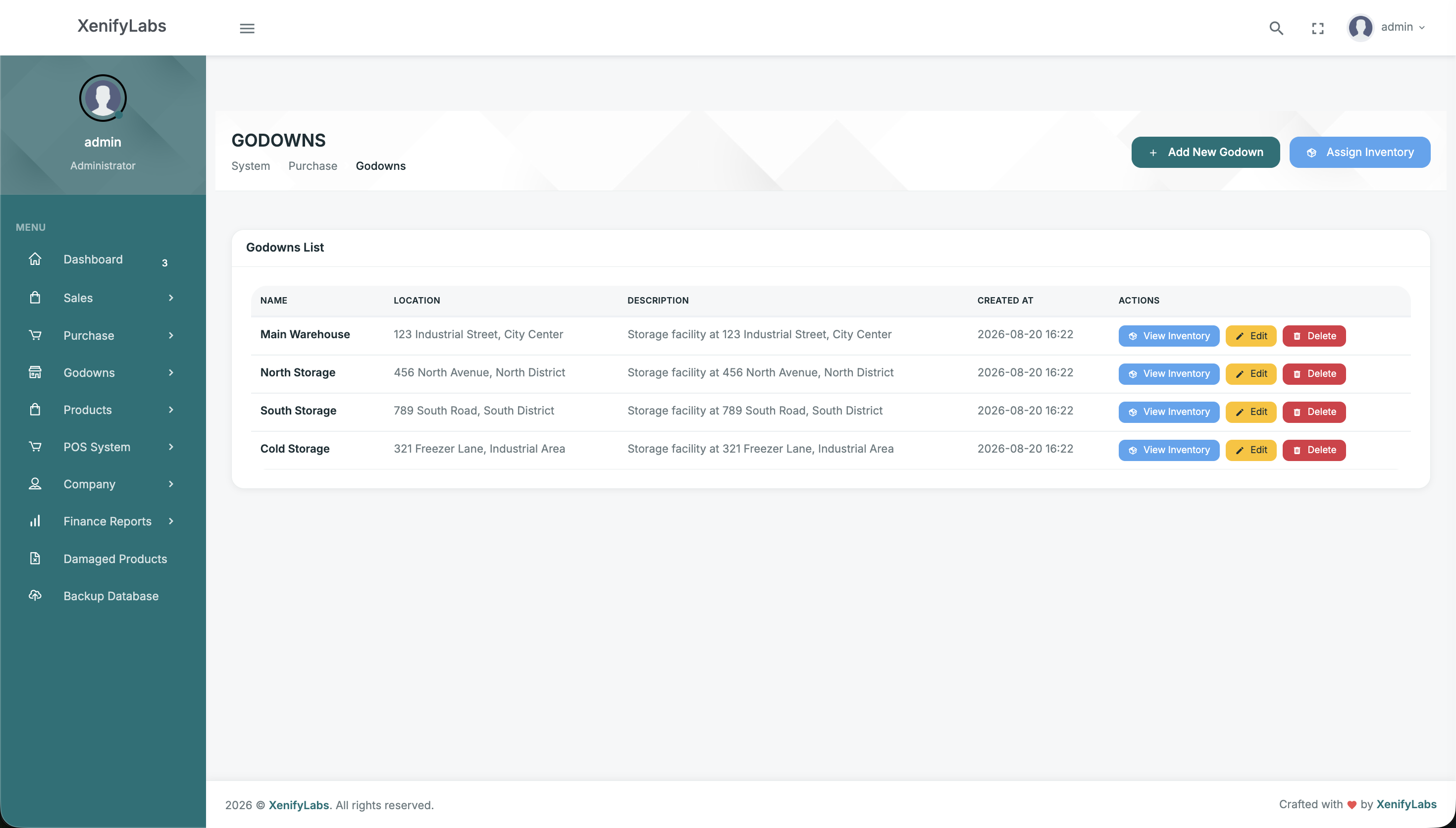Open the XenifyLabs link after Crafted with

1406,804
